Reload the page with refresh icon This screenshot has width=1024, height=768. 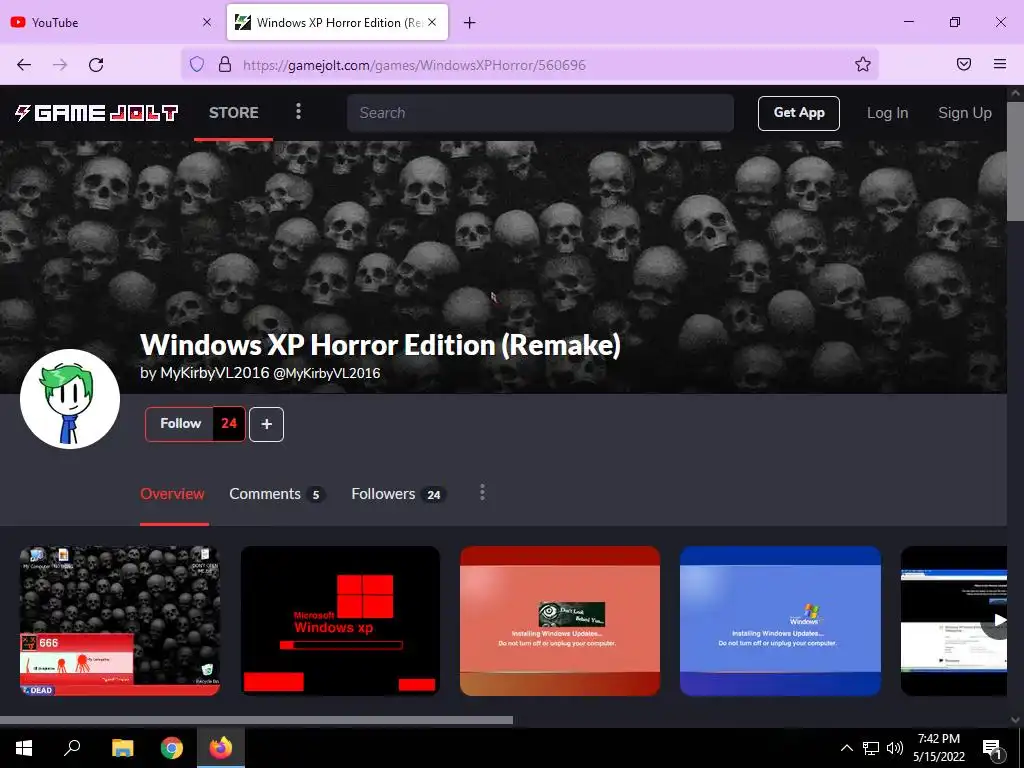[96, 65]
